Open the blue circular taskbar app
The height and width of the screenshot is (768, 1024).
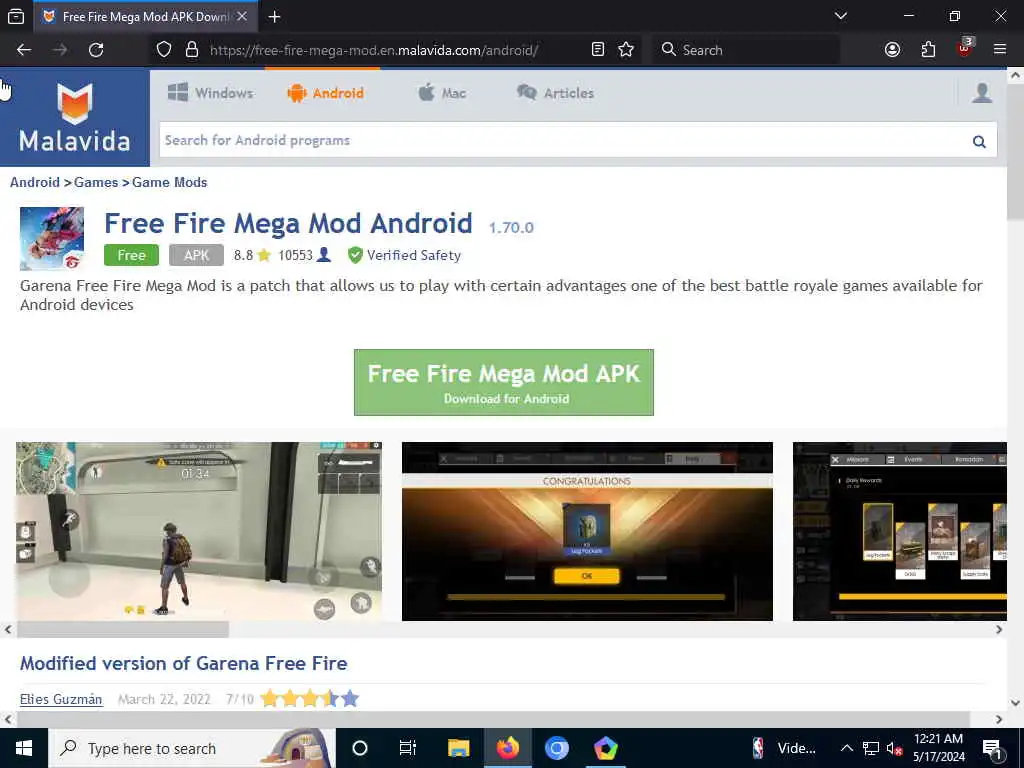(x=556, y=748)
